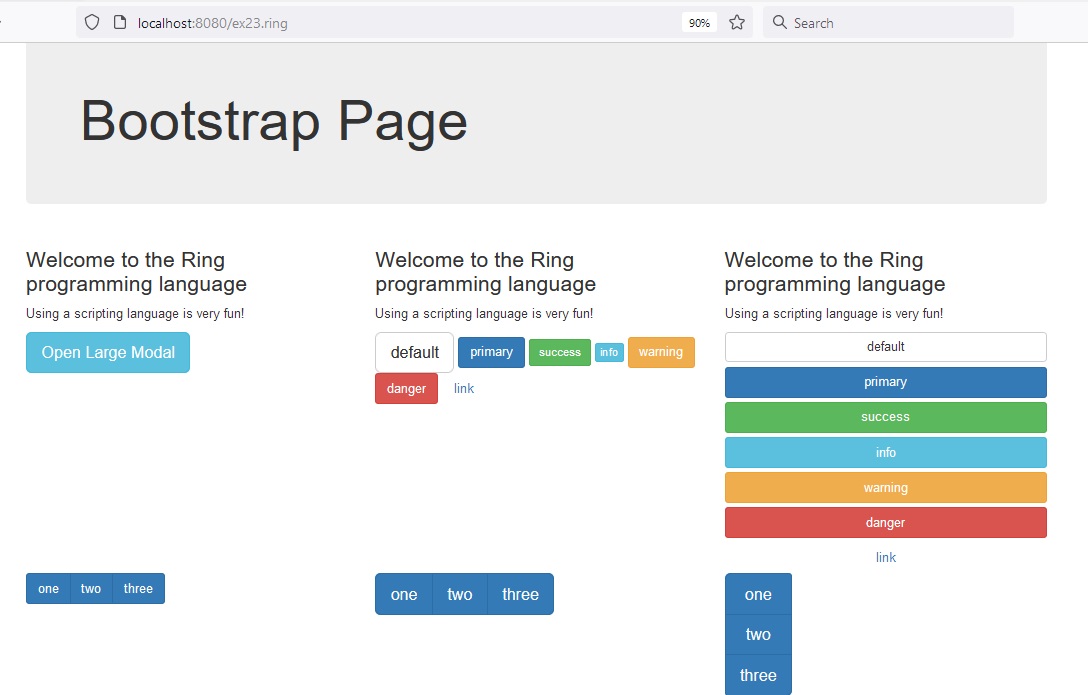Select 'one' in the left button group
The width and height of the screenshot is (1088, 695).
[x=48, y=588]
